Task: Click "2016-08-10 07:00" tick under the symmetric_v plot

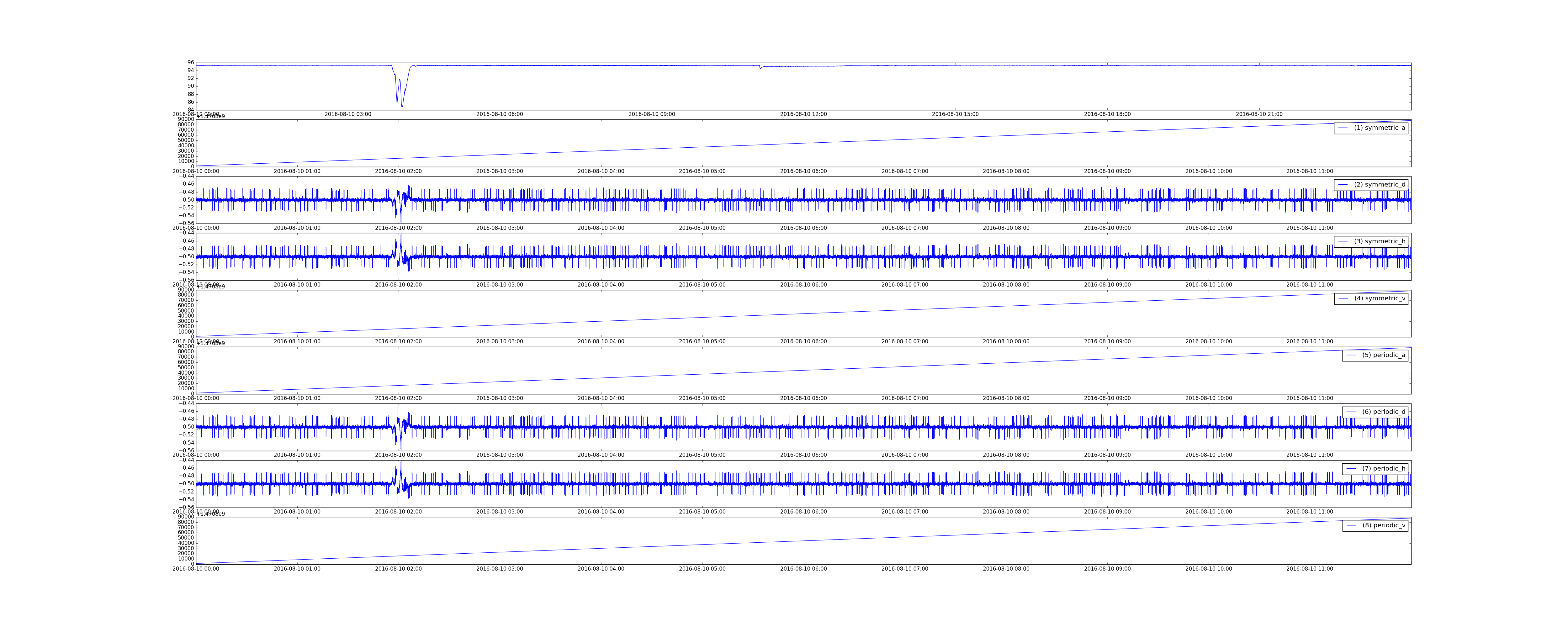Action: point(904,342)
